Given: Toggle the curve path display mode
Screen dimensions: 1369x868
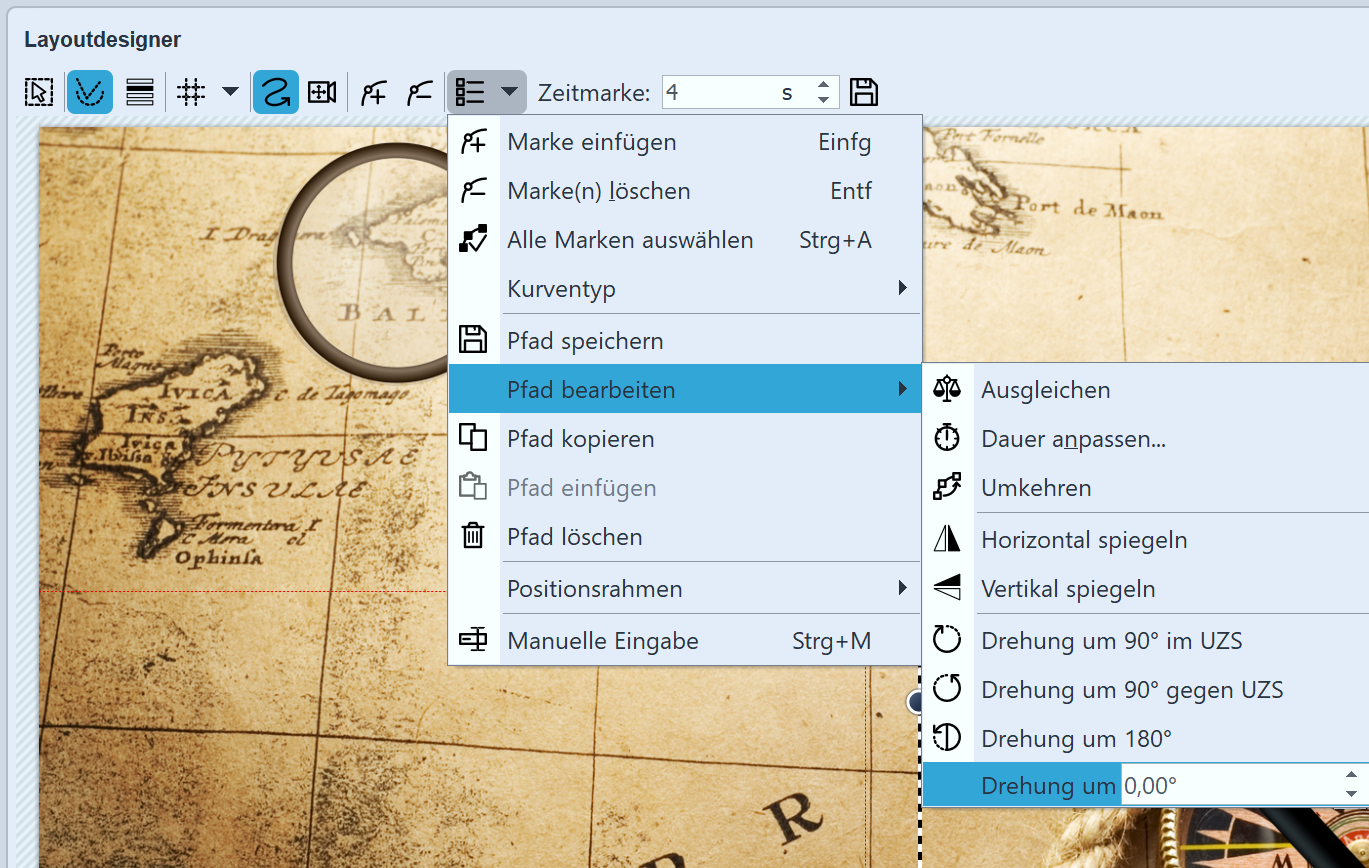Looking at the screenshot, I should [x=89, y=91].
